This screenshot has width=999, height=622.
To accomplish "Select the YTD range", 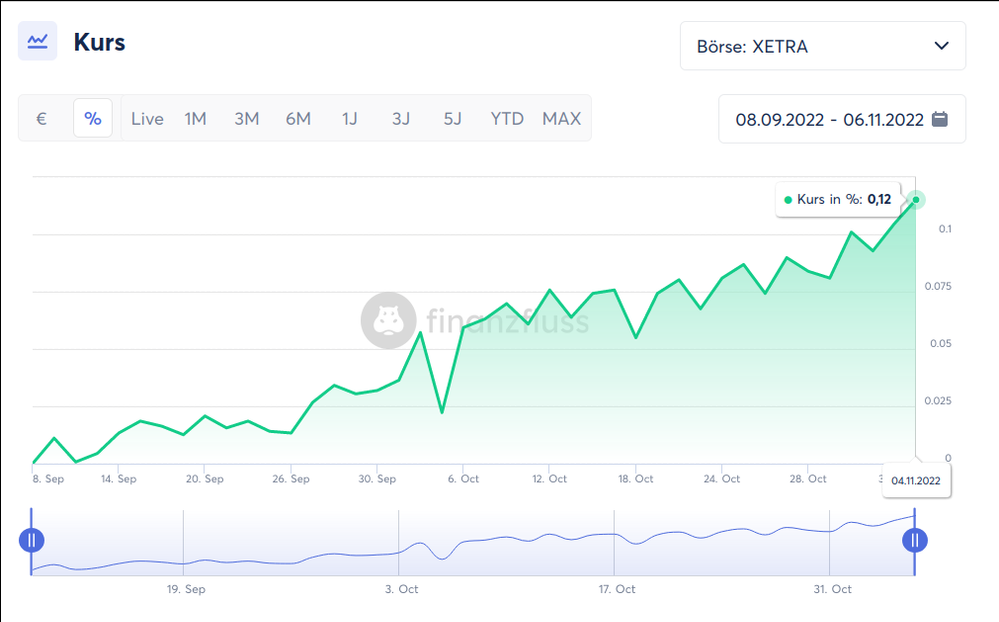I will coord(507,118).
